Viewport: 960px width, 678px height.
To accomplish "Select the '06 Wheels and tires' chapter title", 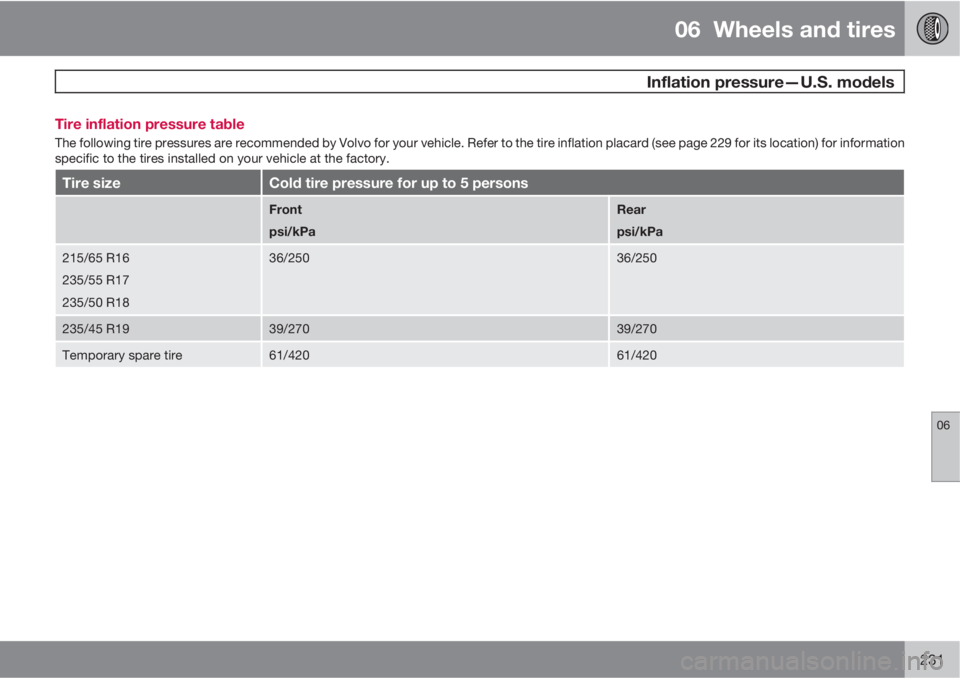I will tap(784, 29).
